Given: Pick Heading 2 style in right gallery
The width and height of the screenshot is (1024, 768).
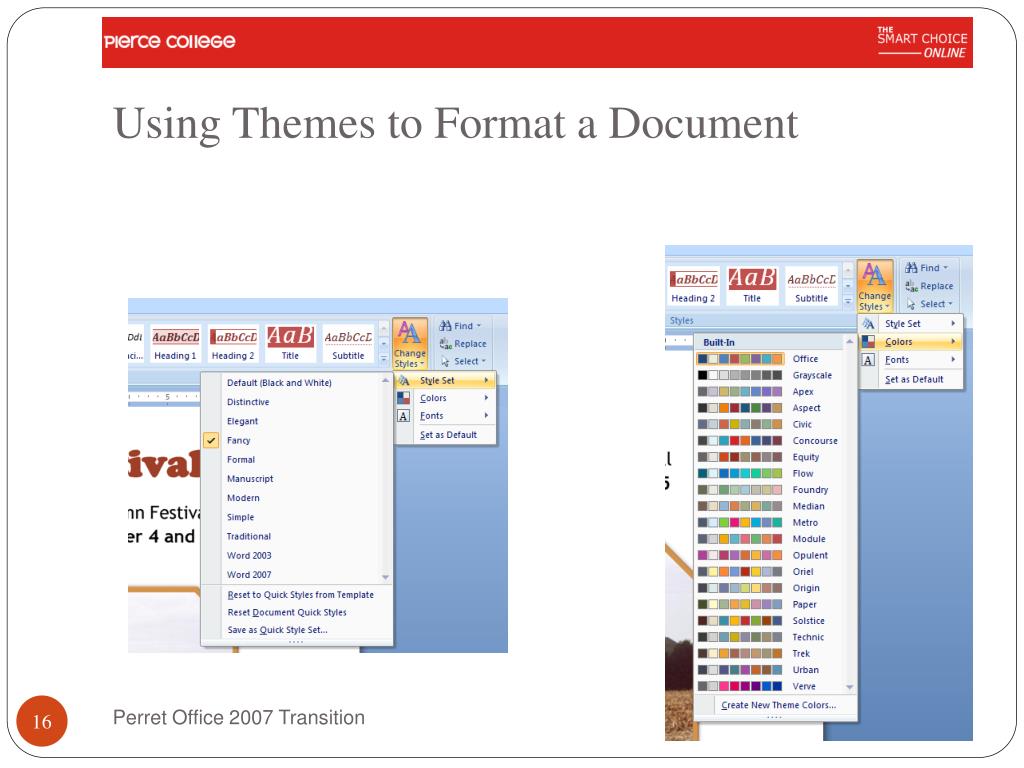Looking at the screenshot, I should point(693,286).
